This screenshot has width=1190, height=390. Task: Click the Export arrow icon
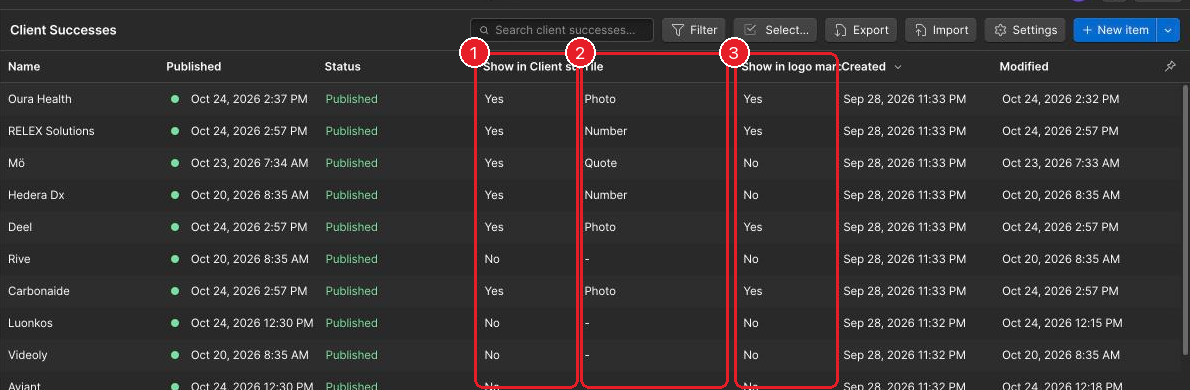point(840,30)
